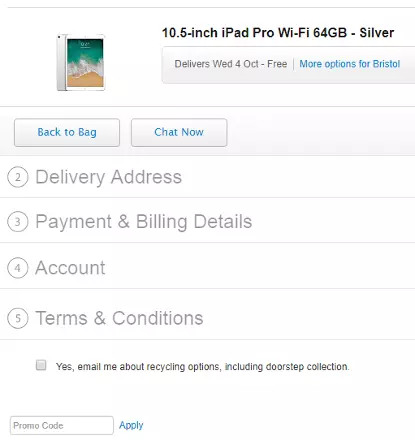Go Back to Bag
Image resolution: width=415 pixels, height=440 pixels.
[67, 132]
